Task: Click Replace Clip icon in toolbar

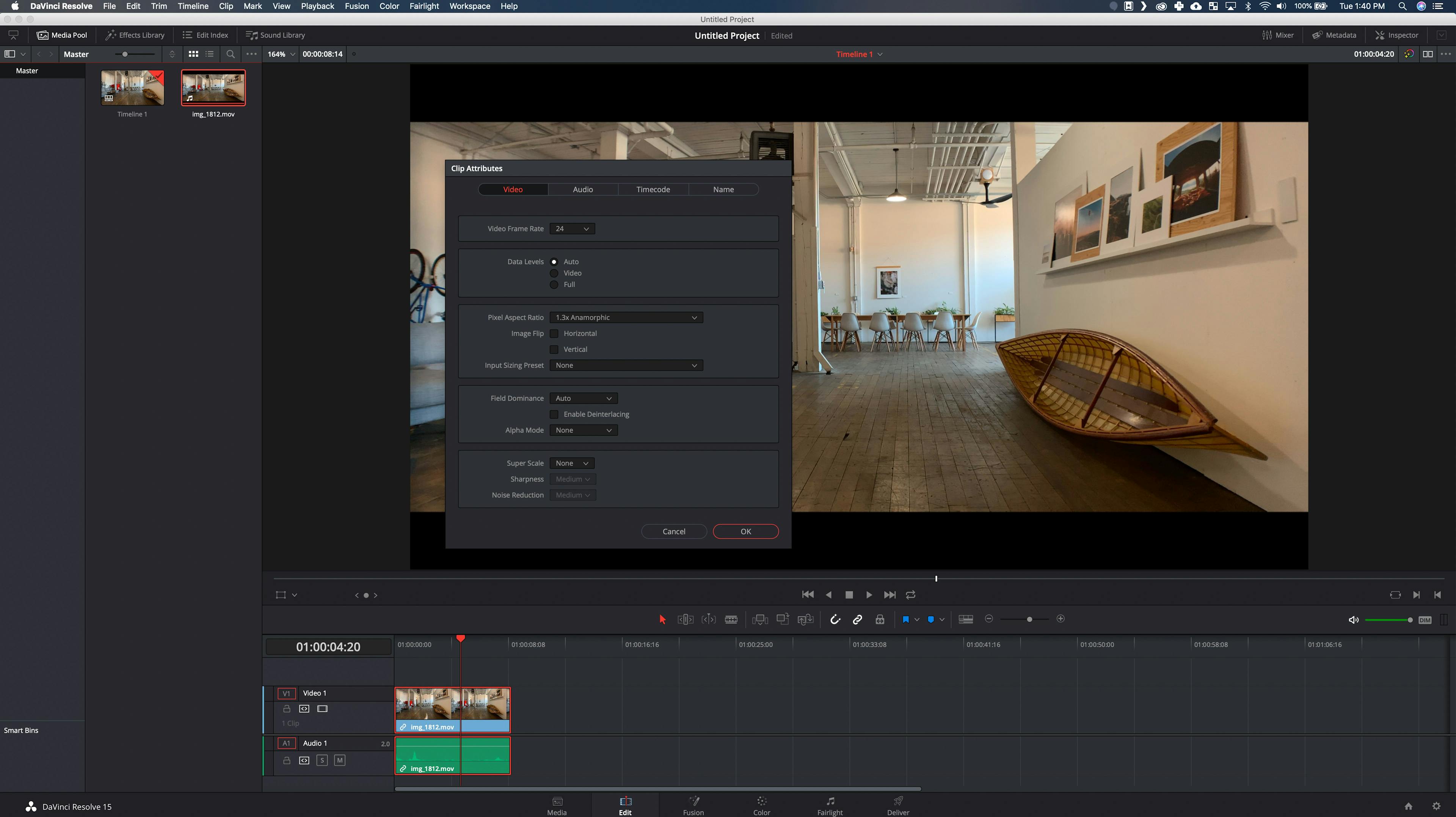Action: coord(805,619)
